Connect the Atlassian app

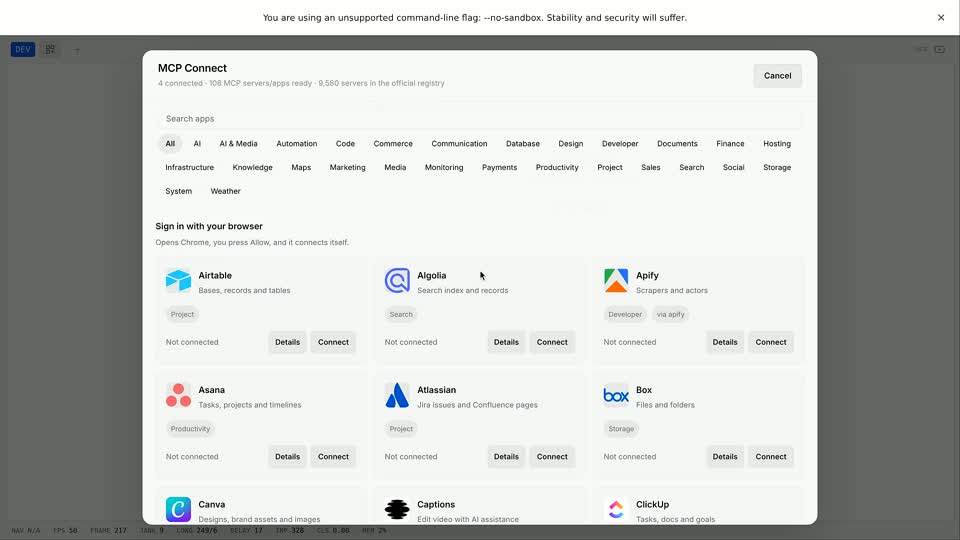tap(552, 457)
